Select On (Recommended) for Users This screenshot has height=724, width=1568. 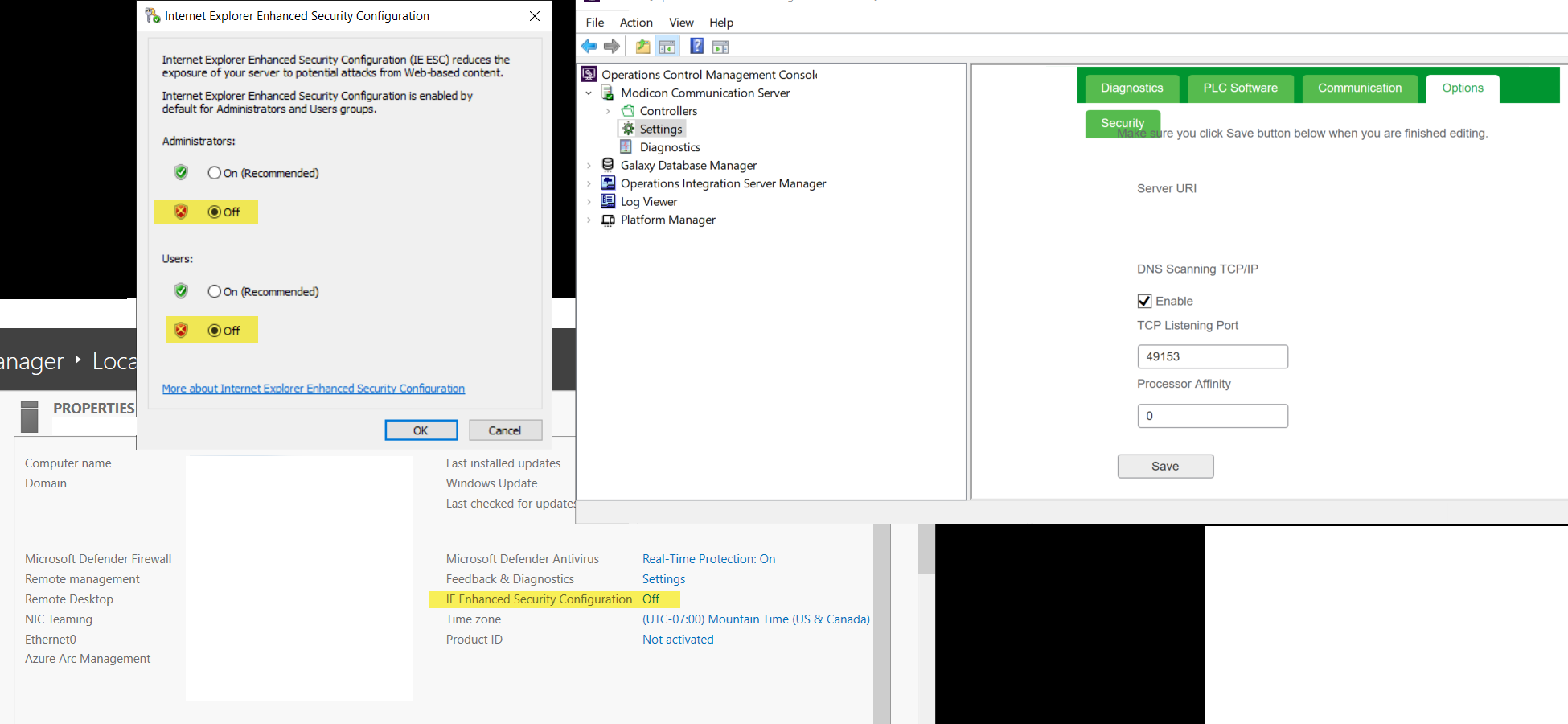click(x=214, y=291)
